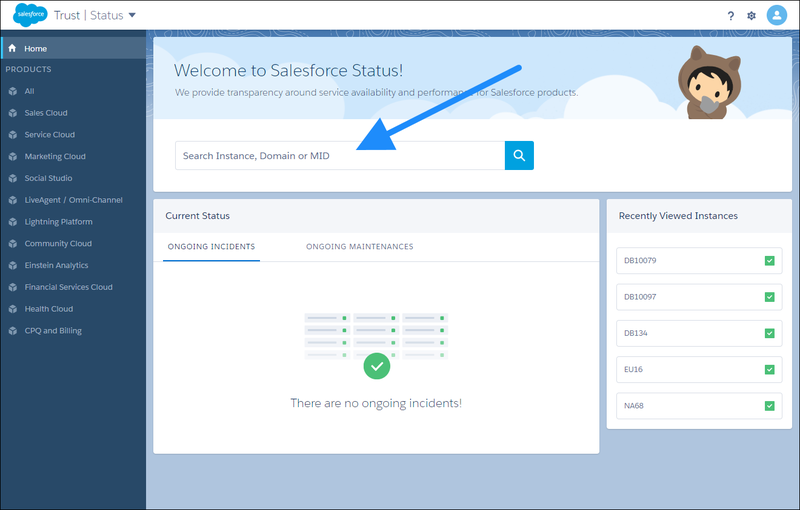The width and height of the screenshot is (800, 510).
Task: View Marketing Cloud status
Action: [55, 157]
